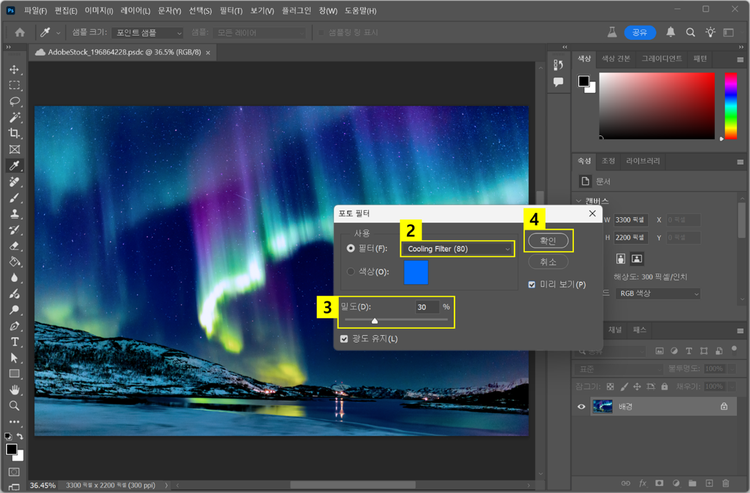Select the Brush tool
Image resolution: width=750 pixels, height=493 pixels.
tap(14, 197)
